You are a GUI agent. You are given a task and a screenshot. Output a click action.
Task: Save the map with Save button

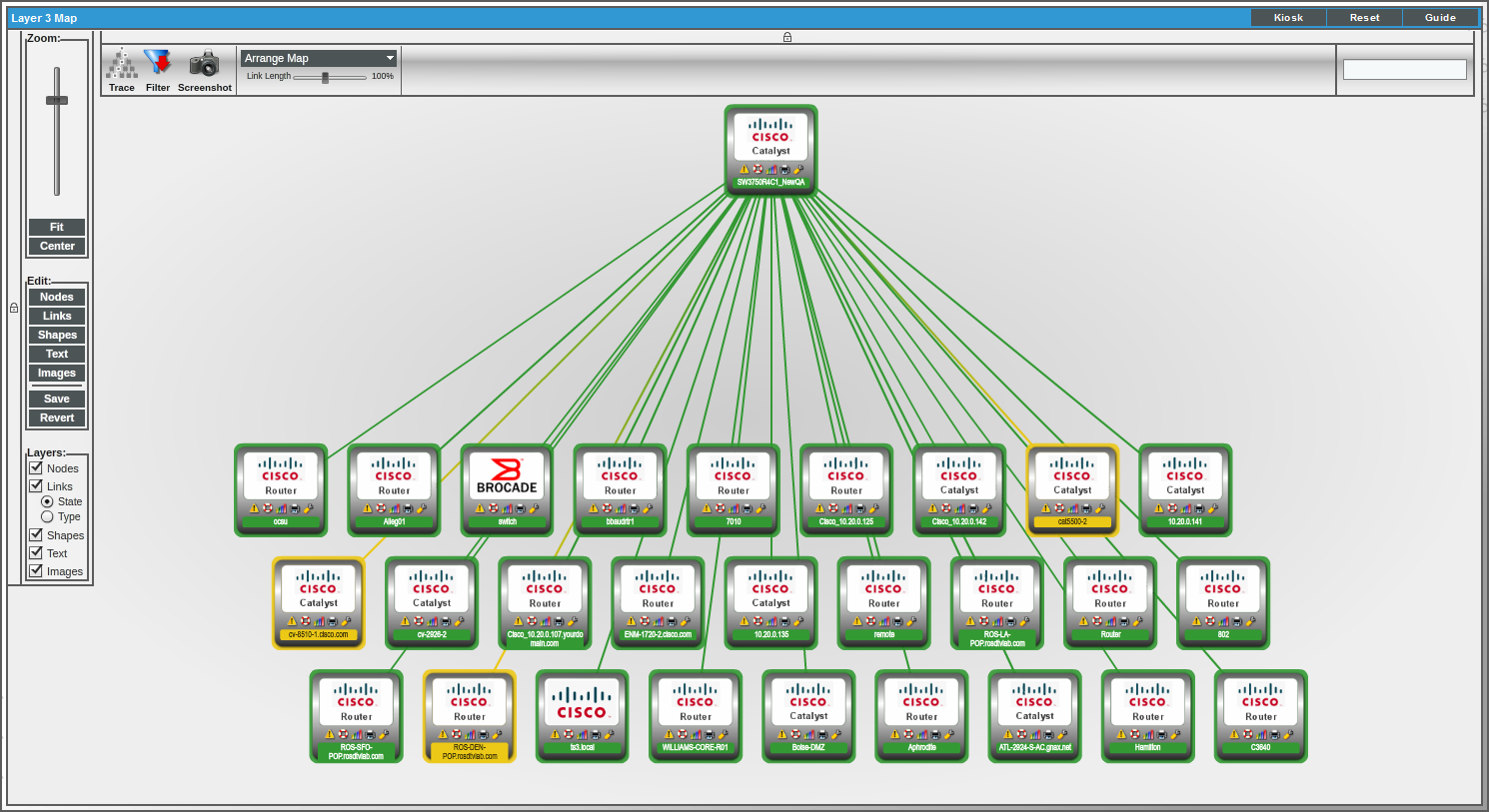[x=57, y=399]
